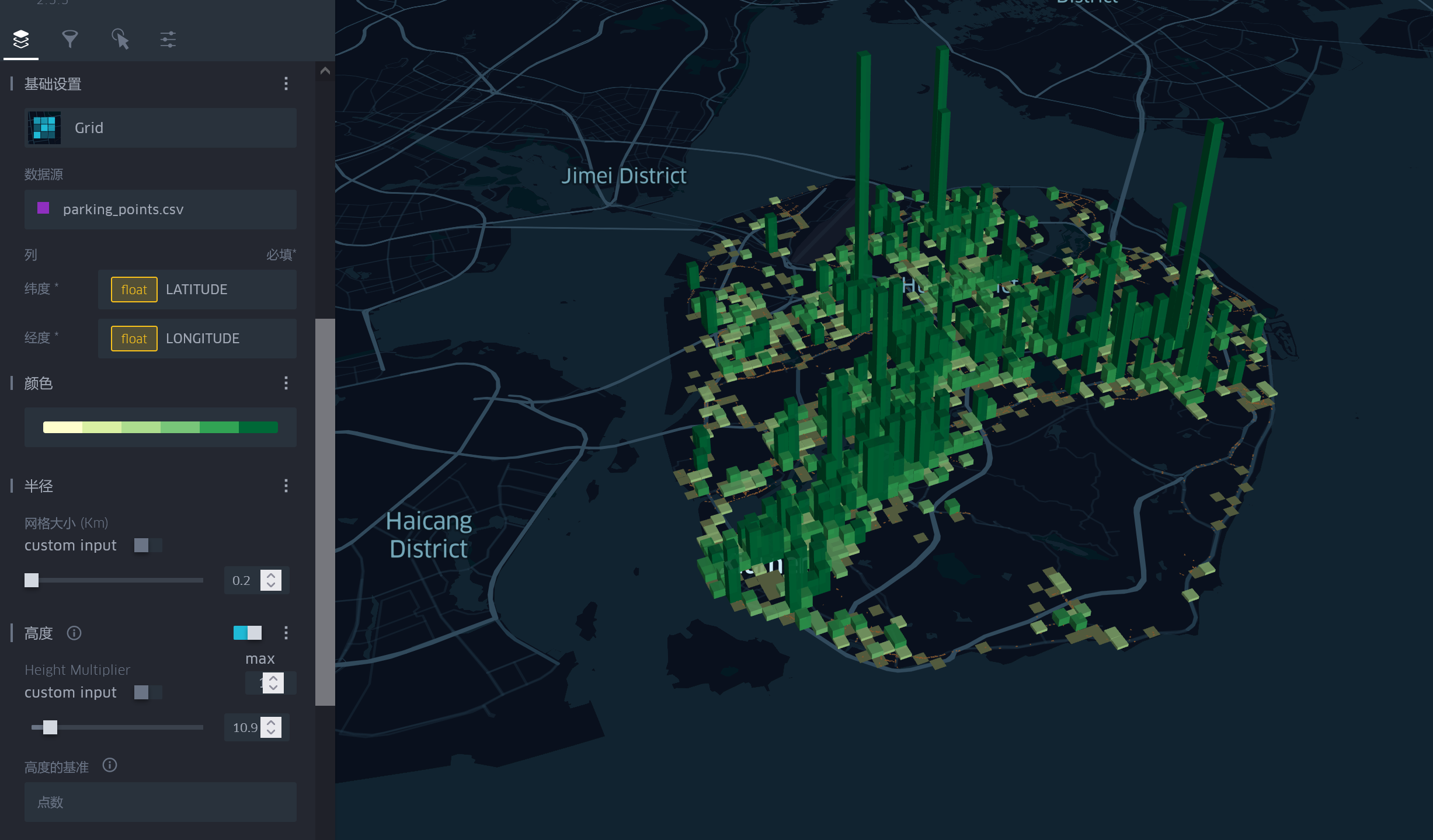Open 半径 section three-dot options

pyautogui.click(x=286, y=486)
